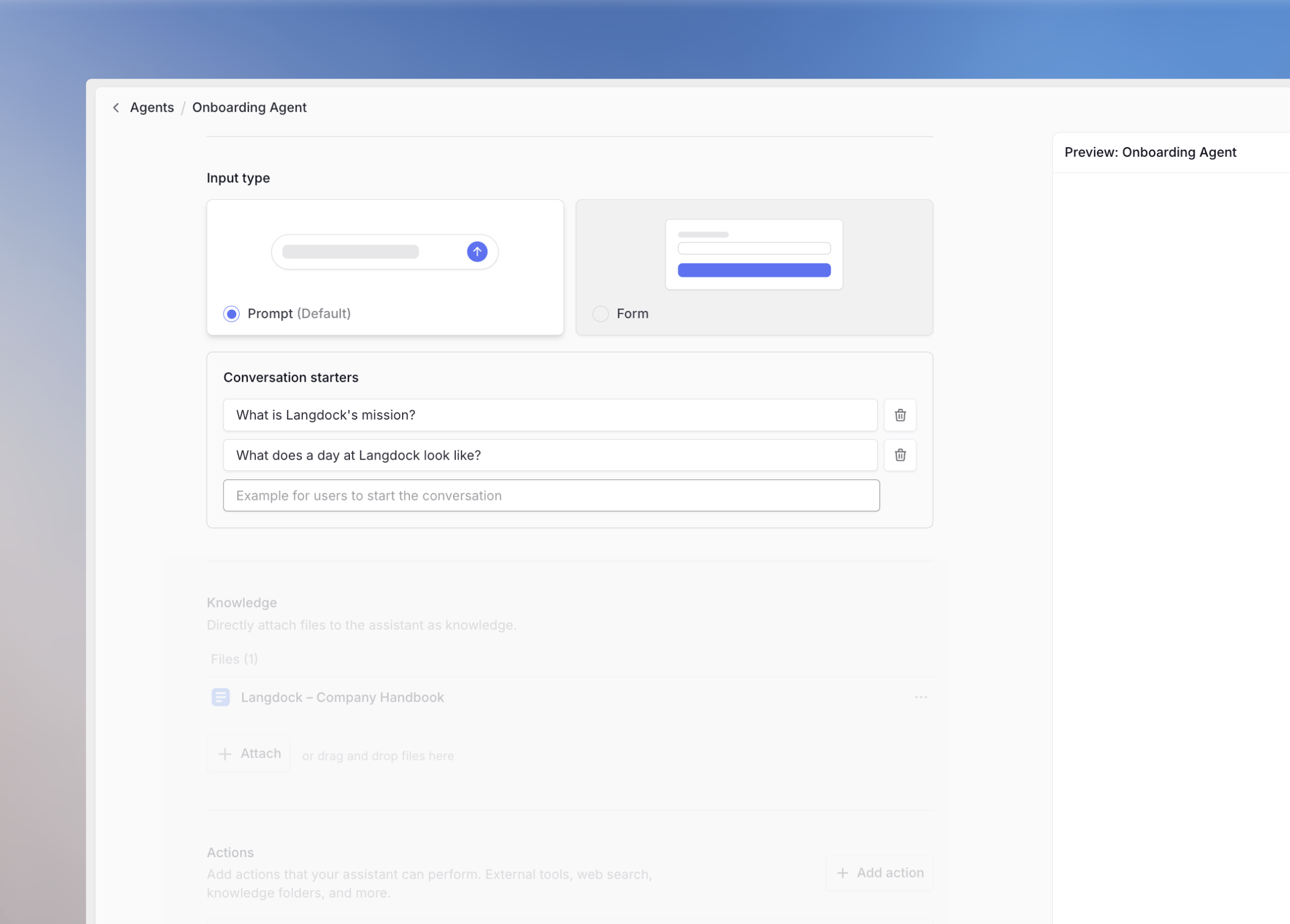Screen dimensions: 1290x924
Task: Navigate to Agents via the breadcrumb
Action: 152,108
